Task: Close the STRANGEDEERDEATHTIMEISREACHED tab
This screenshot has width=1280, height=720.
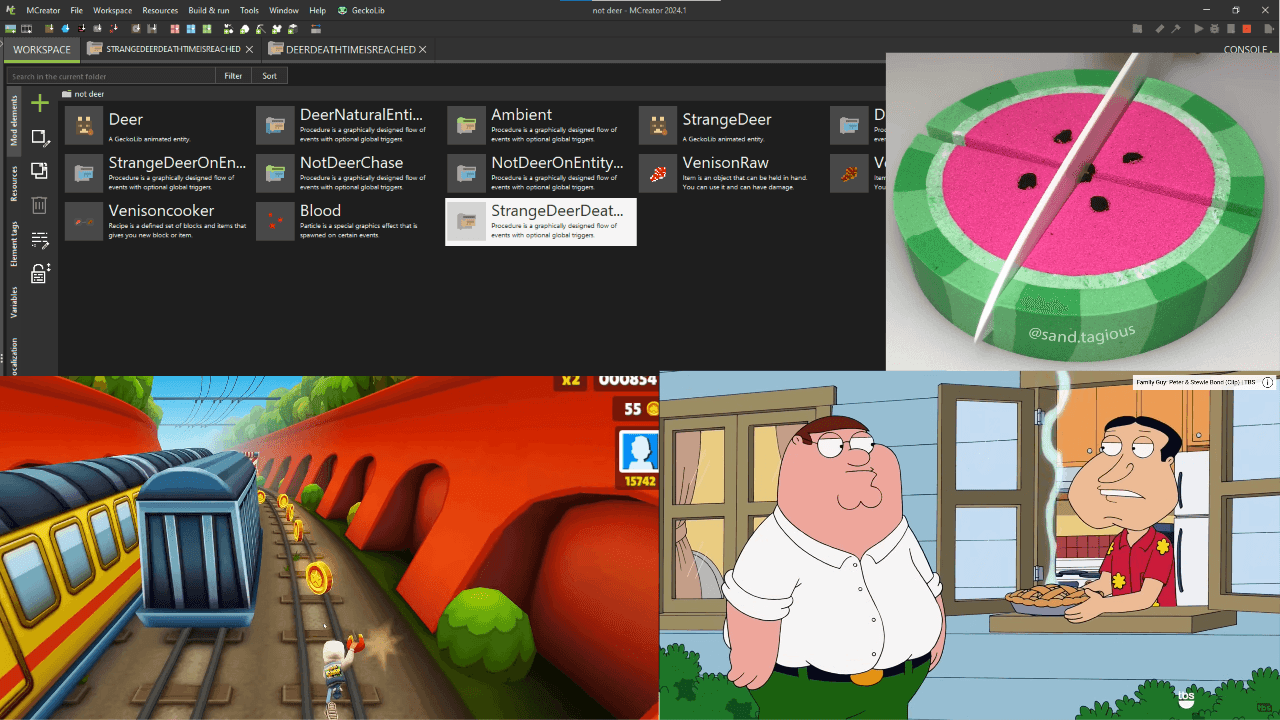Action: pos(249,49)
